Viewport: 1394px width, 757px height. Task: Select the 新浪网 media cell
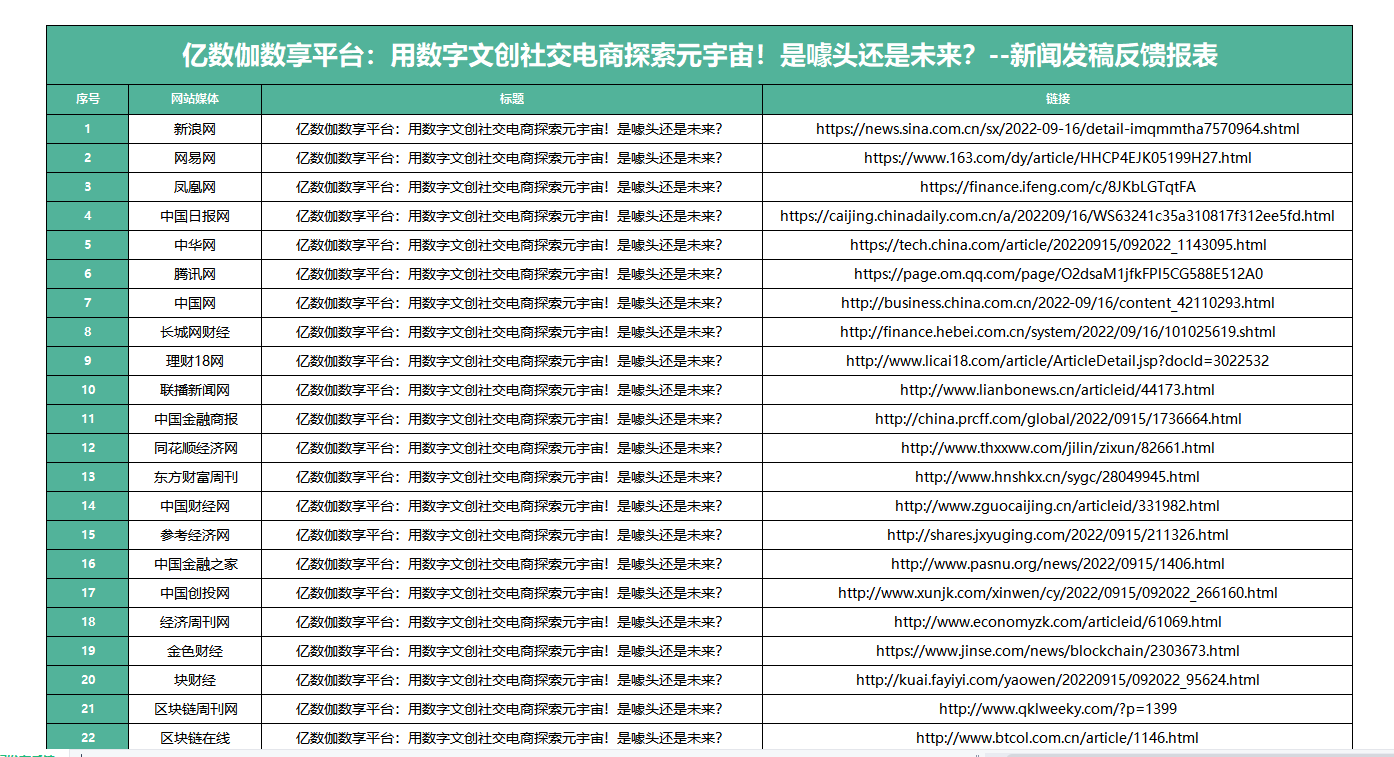[x=195, y=129]
